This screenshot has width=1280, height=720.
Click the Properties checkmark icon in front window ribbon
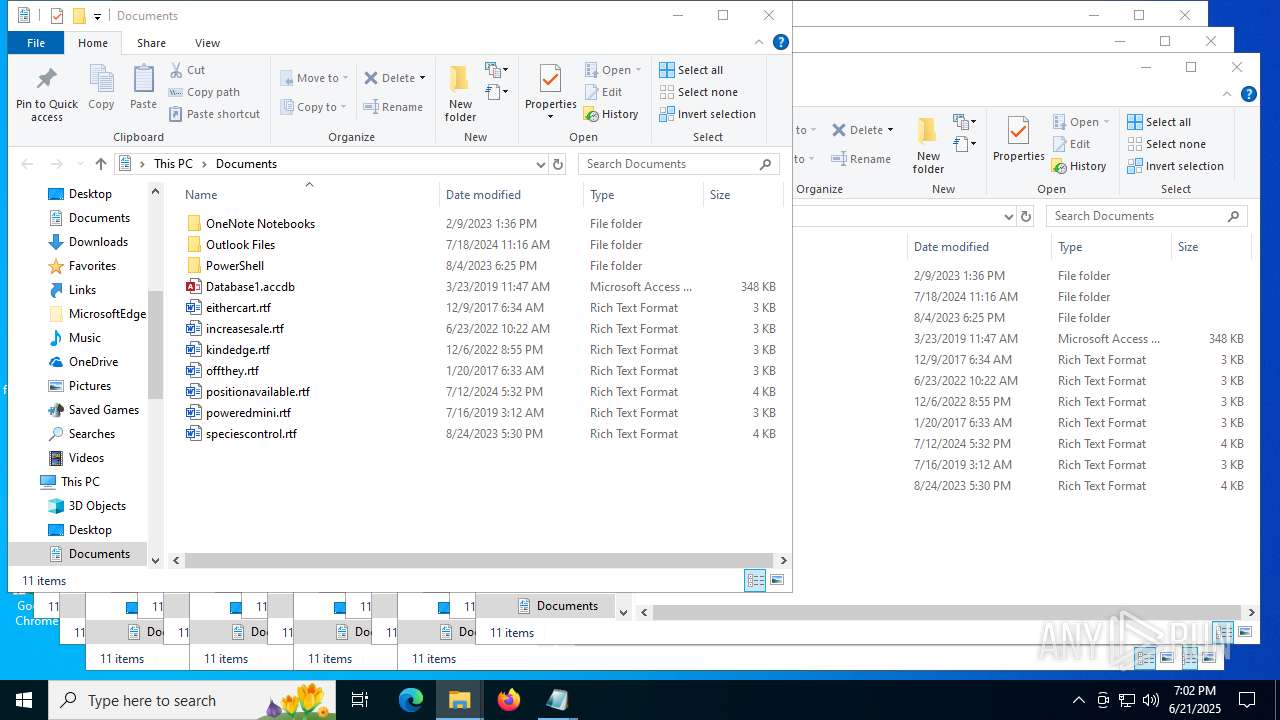click(x=550, y=80)
